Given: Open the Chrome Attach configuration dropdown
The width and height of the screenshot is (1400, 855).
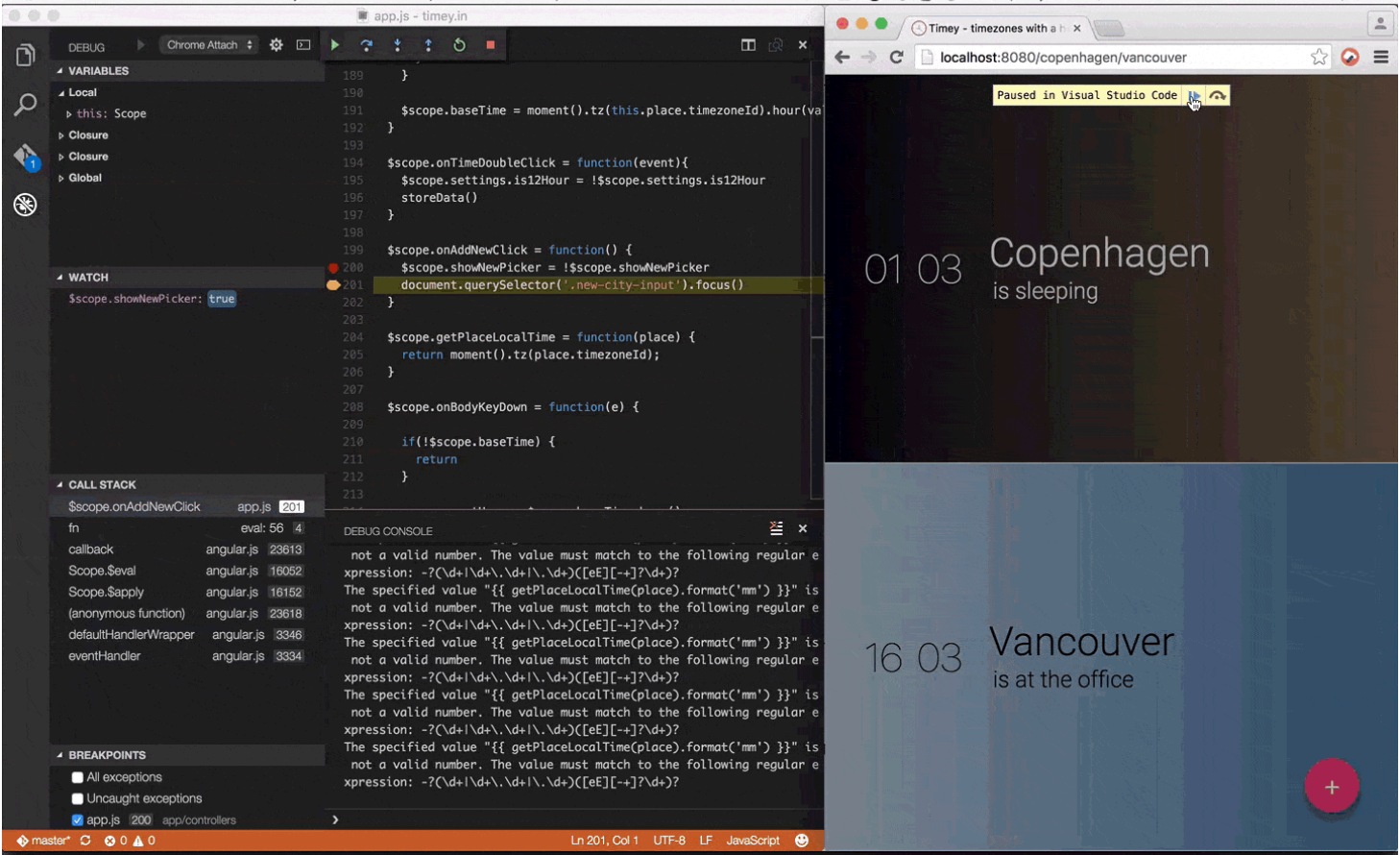Looking at the screenshot, I should (208, 44).
